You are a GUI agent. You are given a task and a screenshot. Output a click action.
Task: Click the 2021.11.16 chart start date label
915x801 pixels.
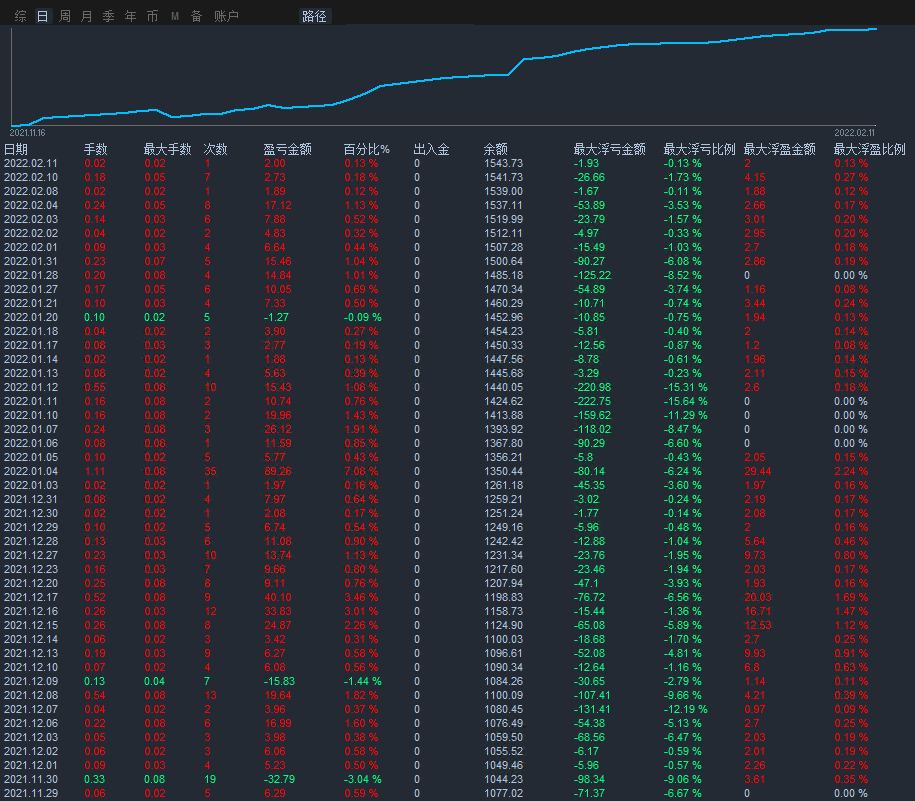point(27,133)
